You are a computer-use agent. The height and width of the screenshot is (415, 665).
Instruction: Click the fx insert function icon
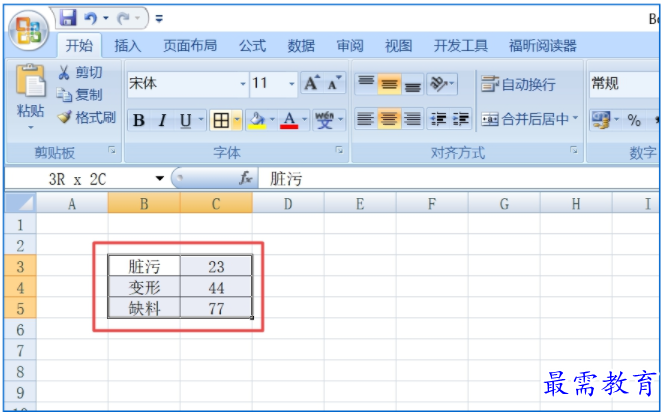[x=246, y=178]
